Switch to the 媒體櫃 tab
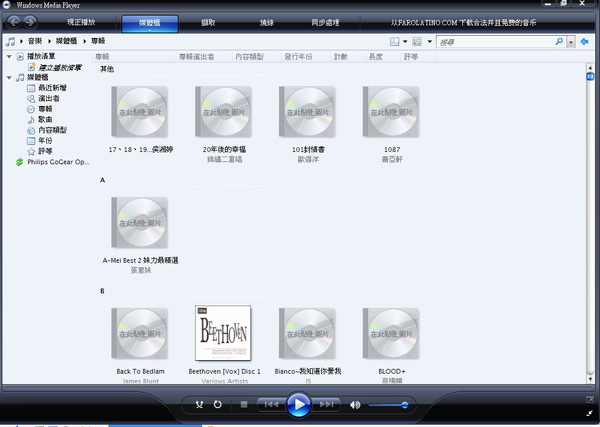This screenshot has height=427, width=600. tap(150, 23)
